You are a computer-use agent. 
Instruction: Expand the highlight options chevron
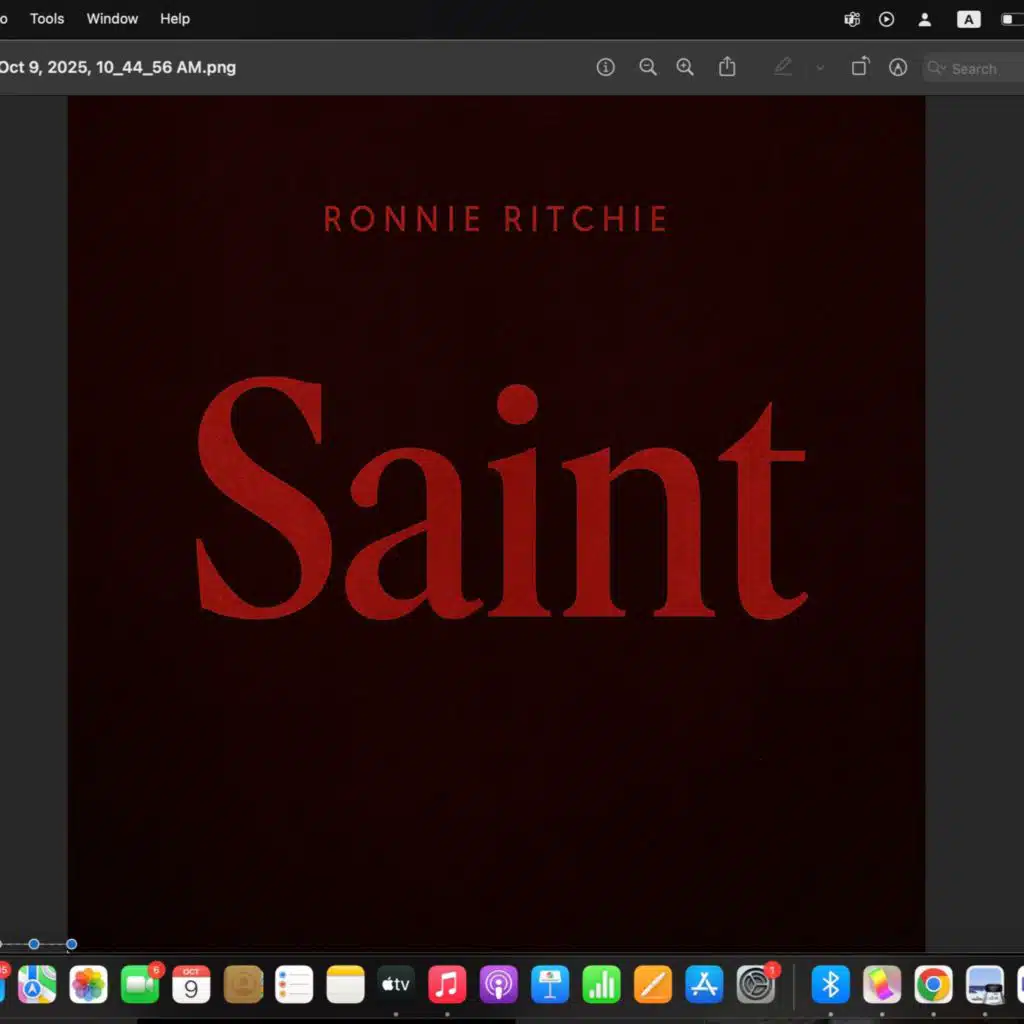820,68
